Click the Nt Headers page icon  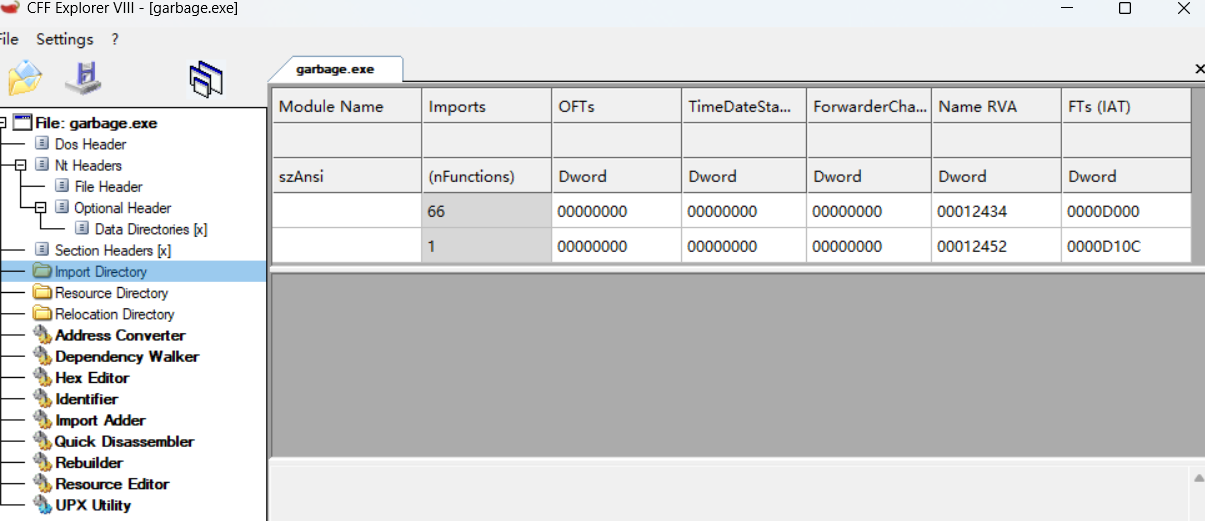(42, 165)
